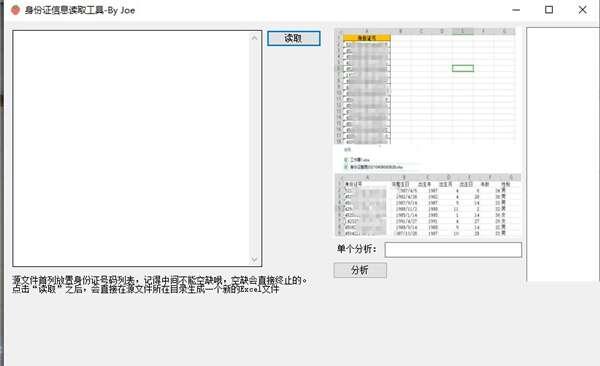Image resolution: width=600 pixels, height=366 pixels.
Task: Click the list box scrollbar up arrow
Action: pos(254,38)
